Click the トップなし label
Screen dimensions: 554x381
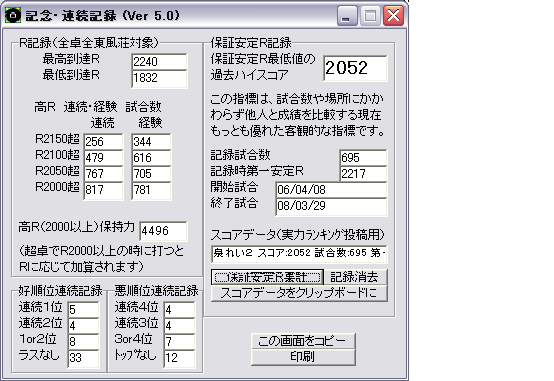point(135,355)
